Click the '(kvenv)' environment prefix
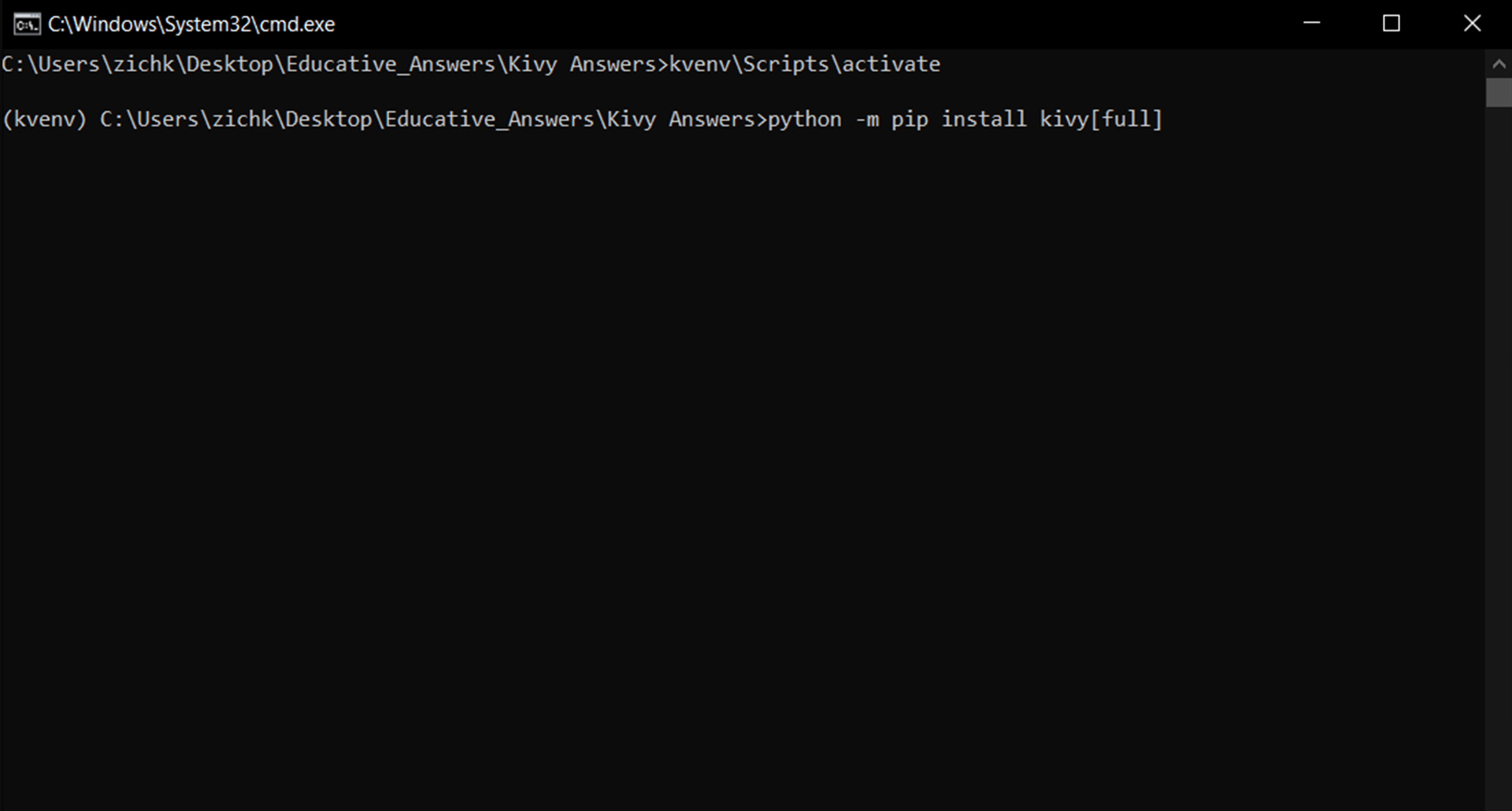 [44, 120]
